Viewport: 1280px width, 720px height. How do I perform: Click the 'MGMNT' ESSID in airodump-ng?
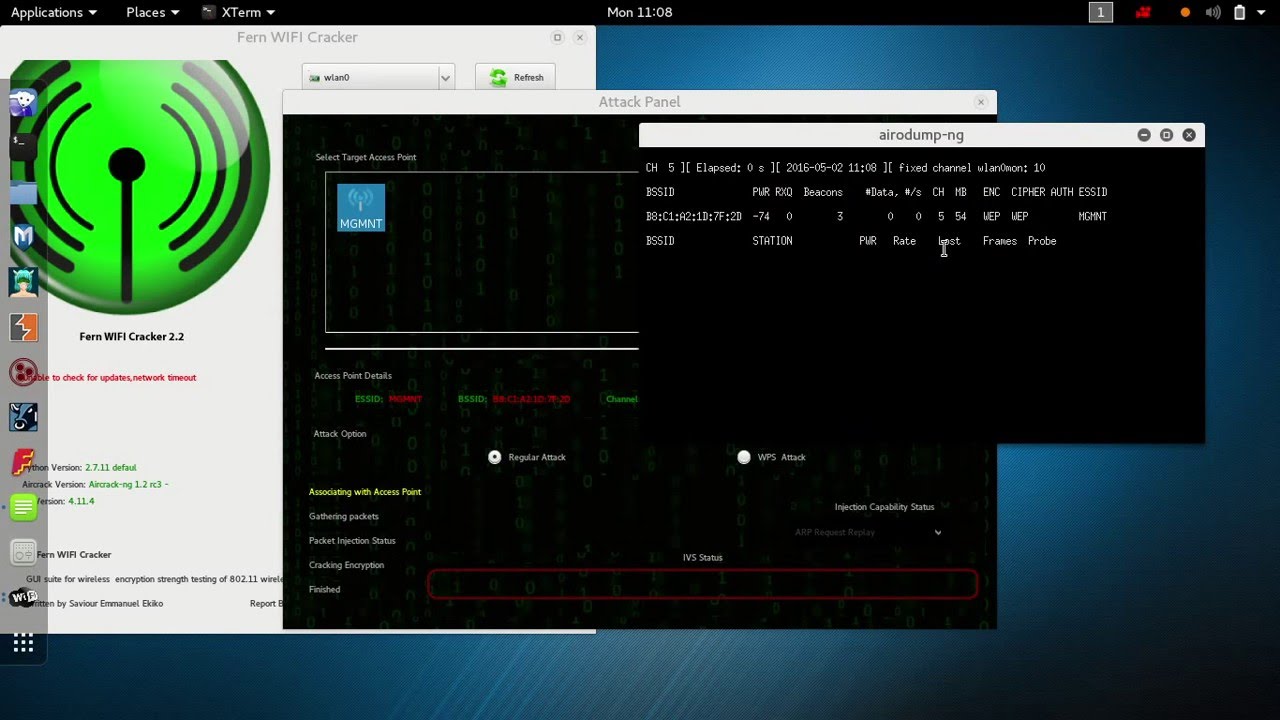click(x=1093, y=216)
